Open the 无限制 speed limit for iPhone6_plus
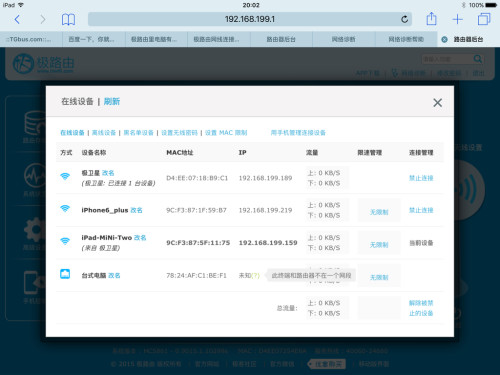The image size is (500, 375). pyautogui.click(x=379, y=212)
